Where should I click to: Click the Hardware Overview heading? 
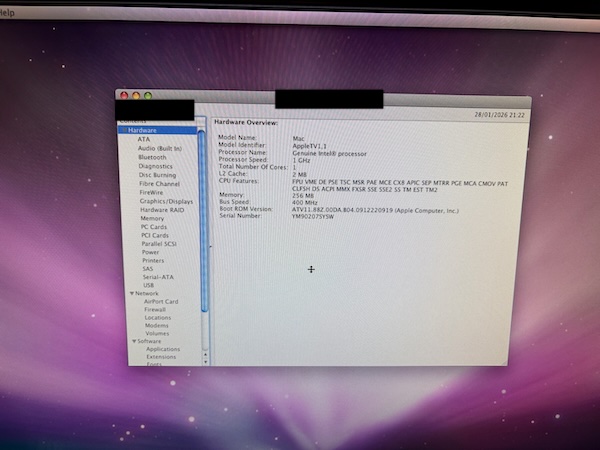tap(246, 122)
